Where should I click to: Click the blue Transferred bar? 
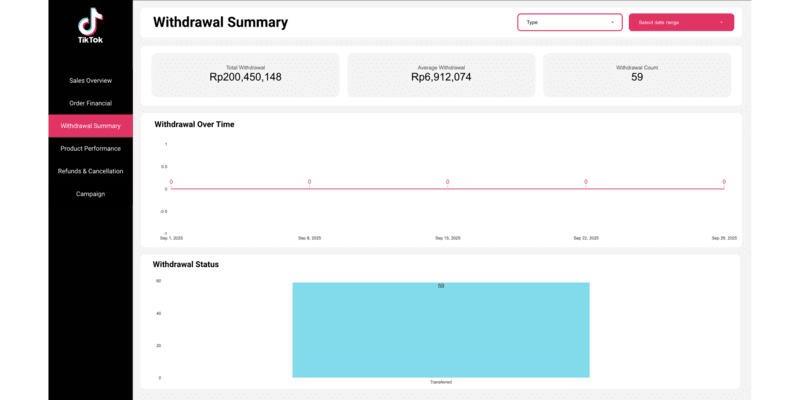(441, 330)
